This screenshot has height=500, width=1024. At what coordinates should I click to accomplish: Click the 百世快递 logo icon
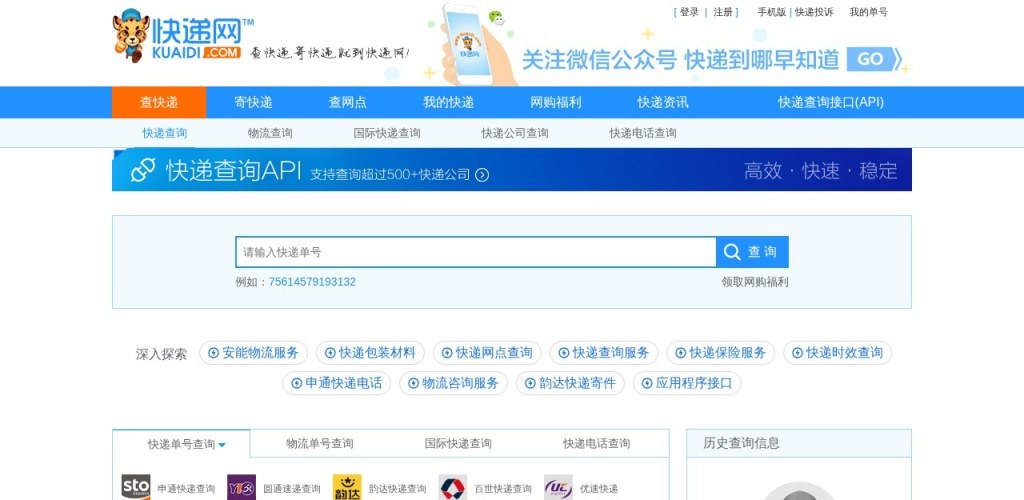(x=452, y=487)
